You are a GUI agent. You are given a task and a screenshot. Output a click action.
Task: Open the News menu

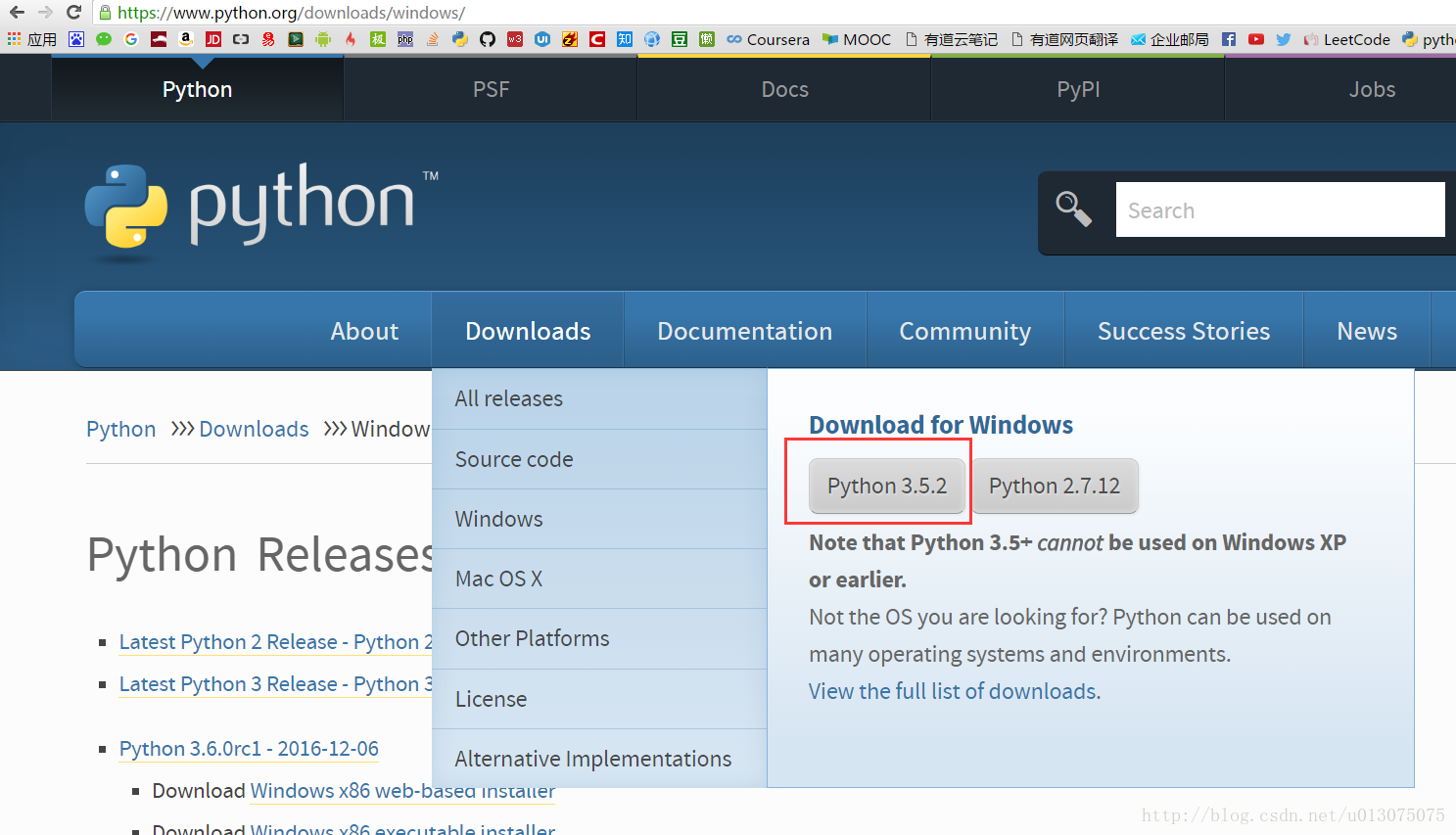click(1367, 331)
